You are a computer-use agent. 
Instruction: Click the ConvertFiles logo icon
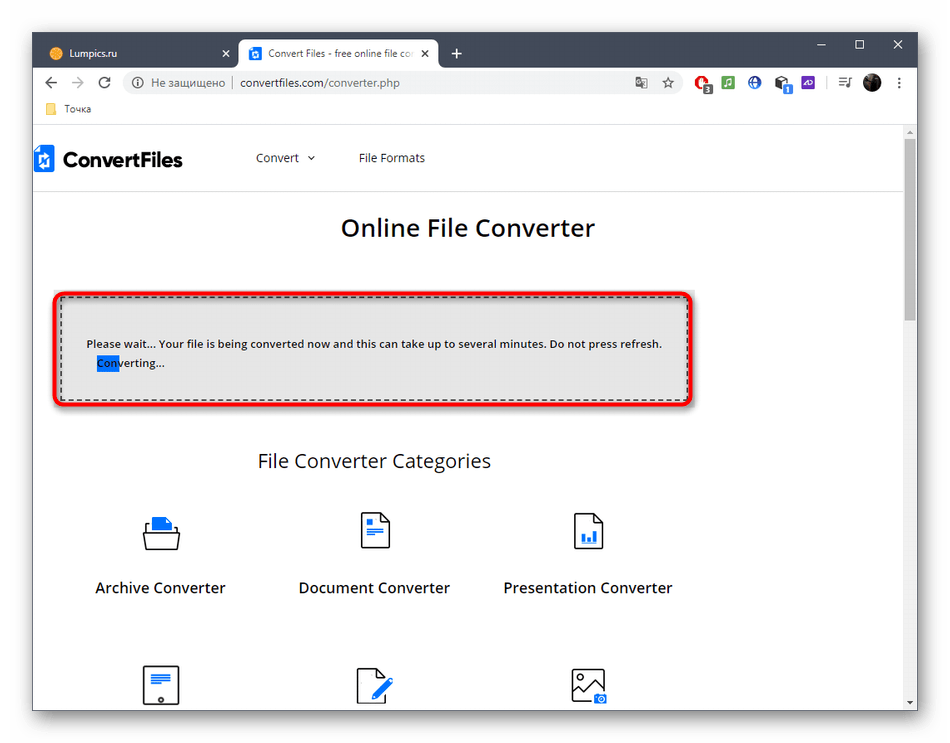pos(44,159)
